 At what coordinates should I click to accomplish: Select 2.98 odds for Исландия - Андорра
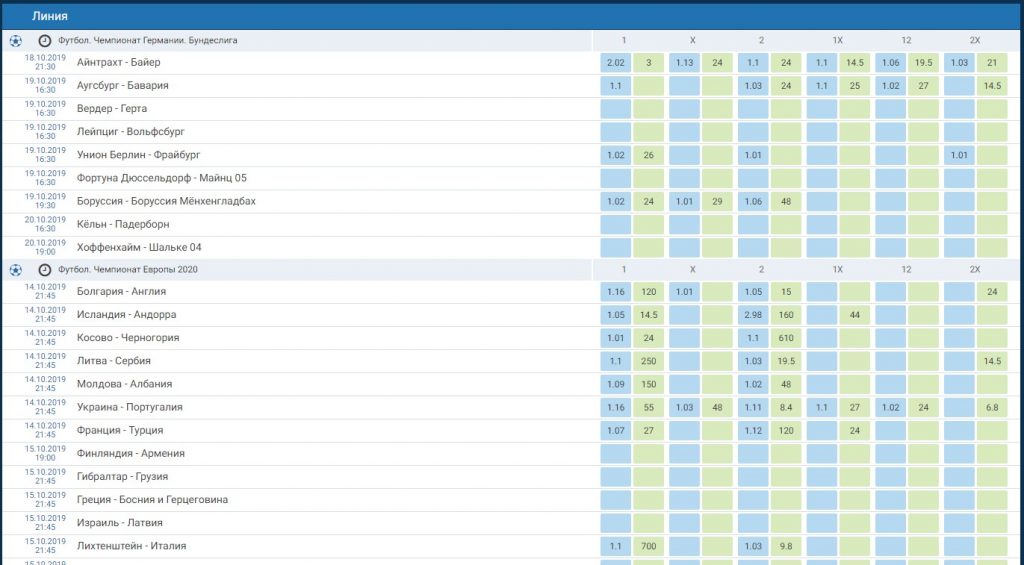[753, 315]
